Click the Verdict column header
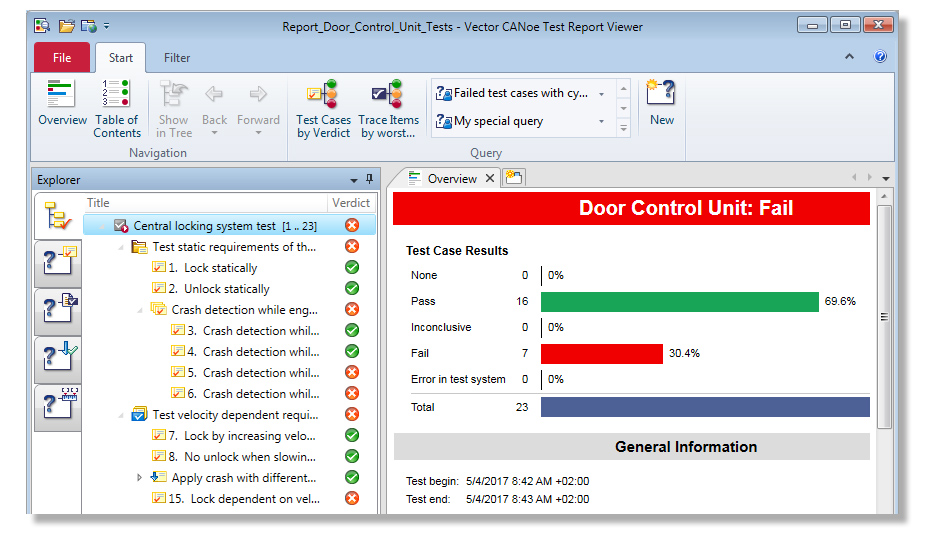 click(351, 203)
